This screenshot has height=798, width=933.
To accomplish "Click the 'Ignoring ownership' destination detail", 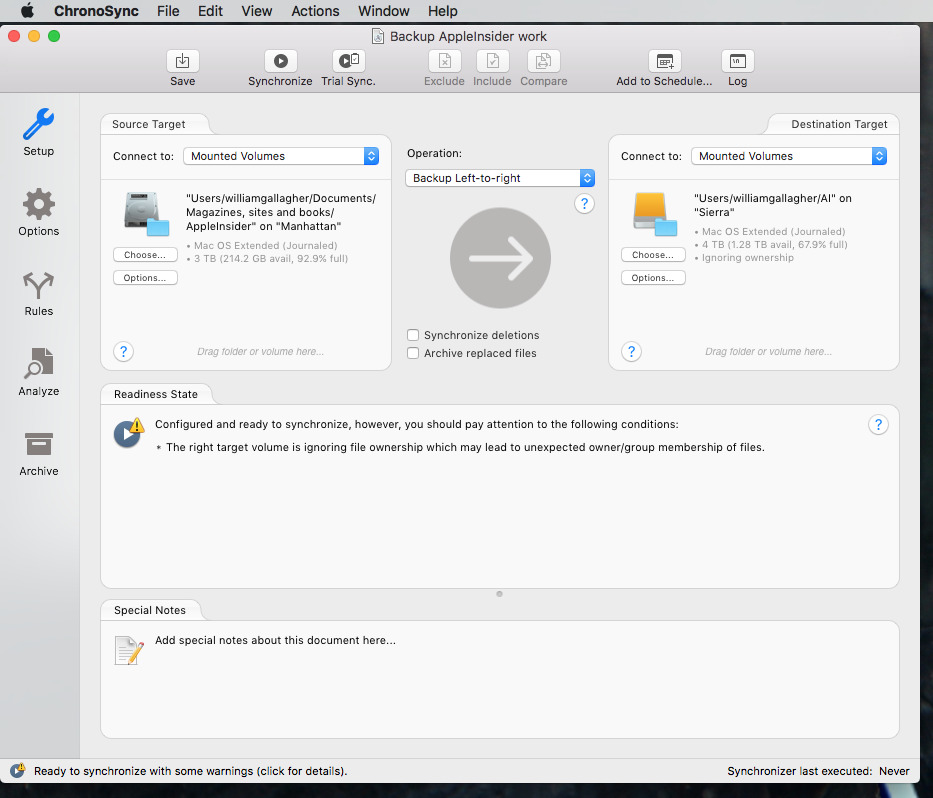I will (747, 258).
